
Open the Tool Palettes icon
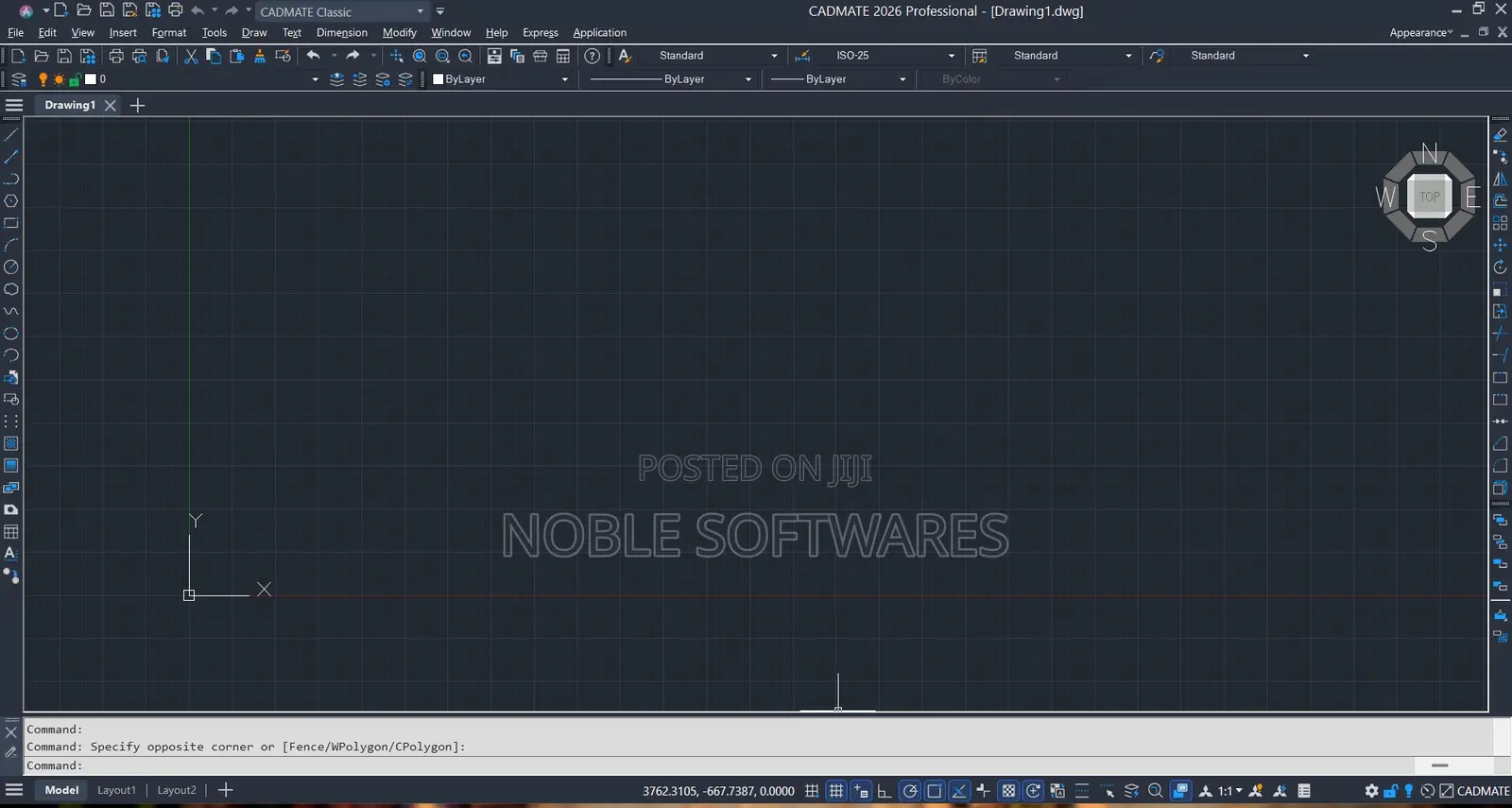click(540, 56)
